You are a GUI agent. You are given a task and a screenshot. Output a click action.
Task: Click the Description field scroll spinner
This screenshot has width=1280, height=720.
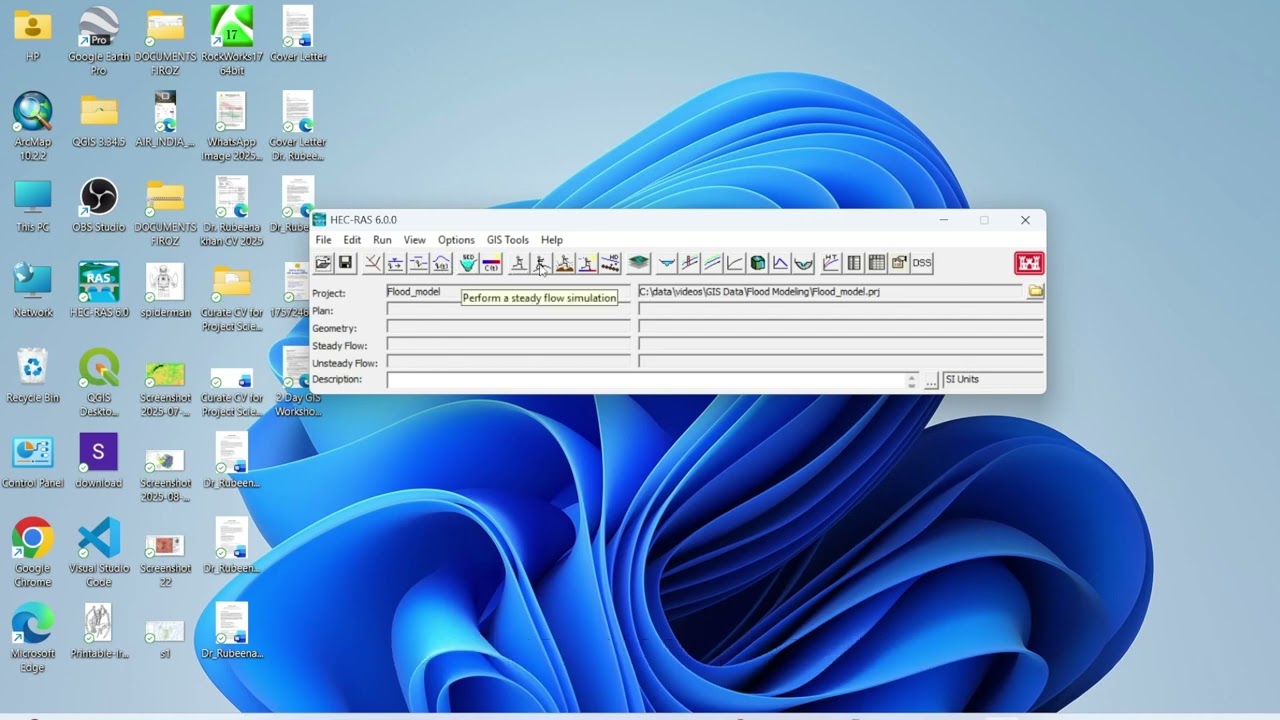point(911,380)
